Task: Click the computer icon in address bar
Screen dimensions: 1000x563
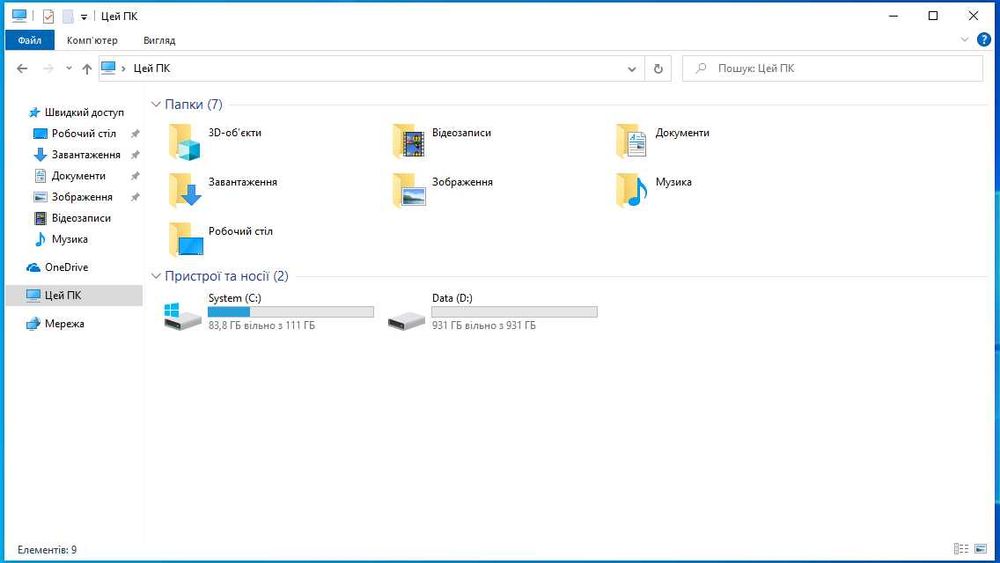Action: click(x=108, y=68)
